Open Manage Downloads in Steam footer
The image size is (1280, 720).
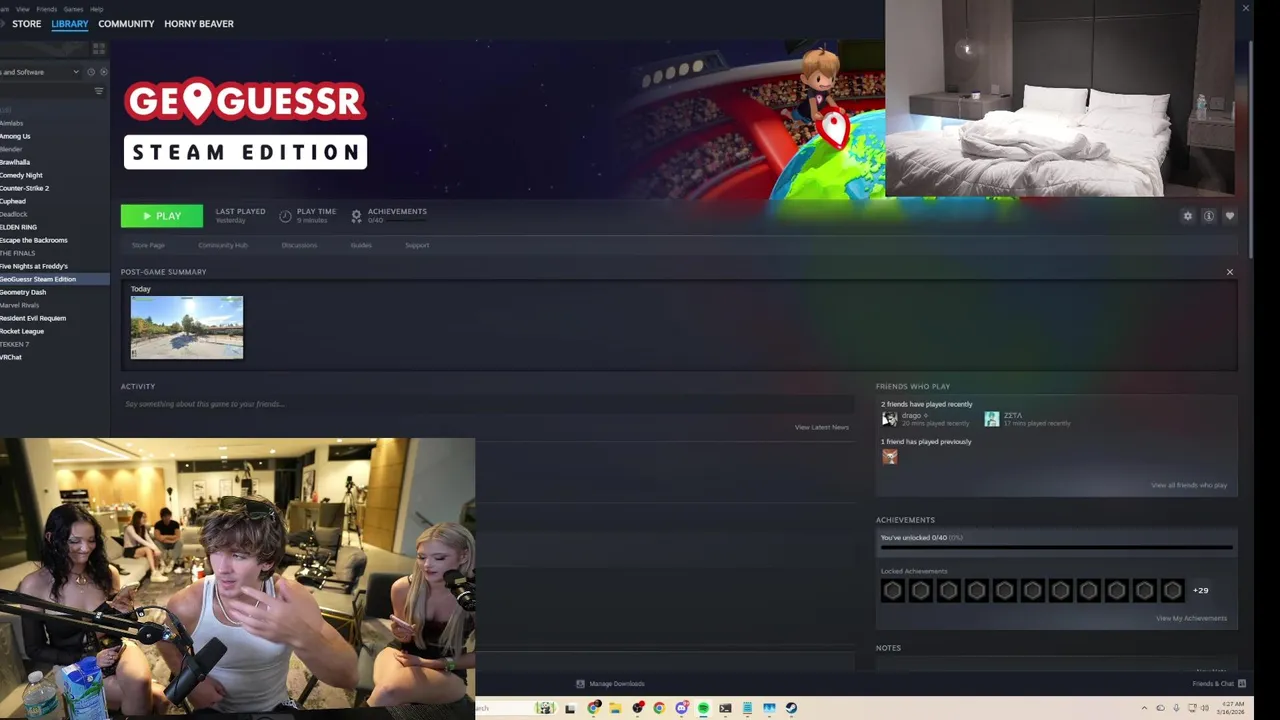coord(610,684)
